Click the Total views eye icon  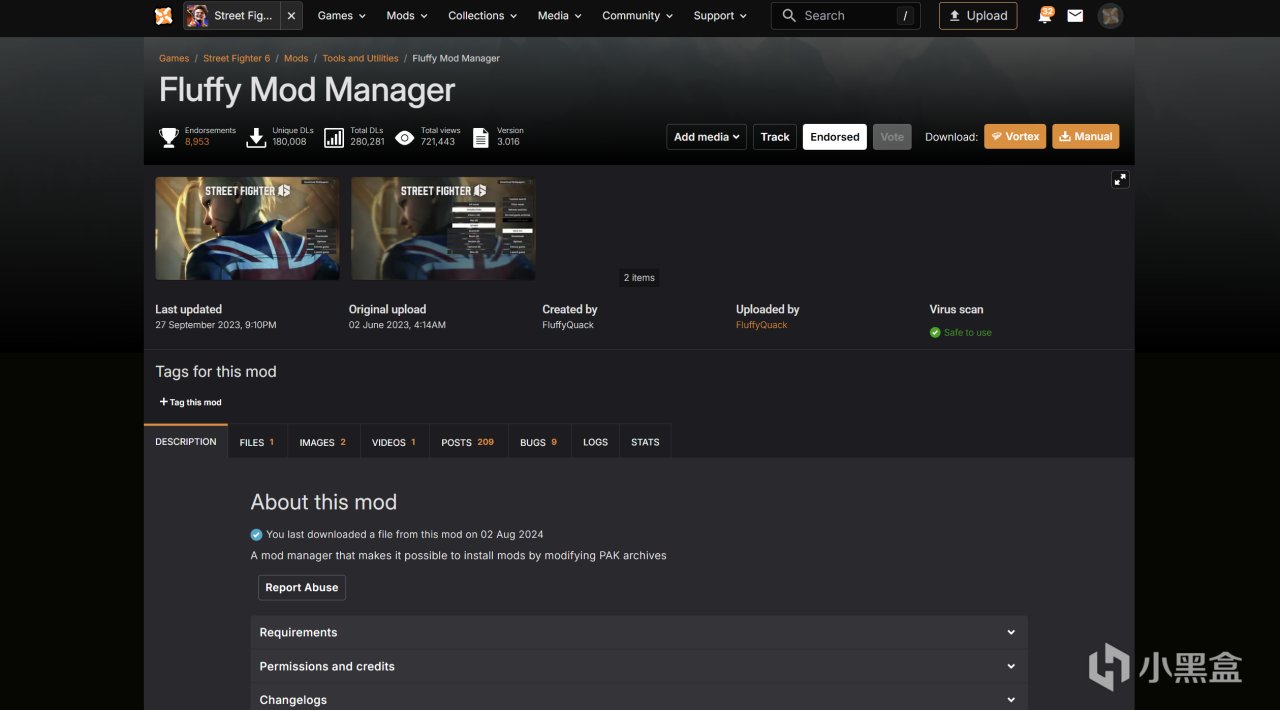(x=404, y=137)
